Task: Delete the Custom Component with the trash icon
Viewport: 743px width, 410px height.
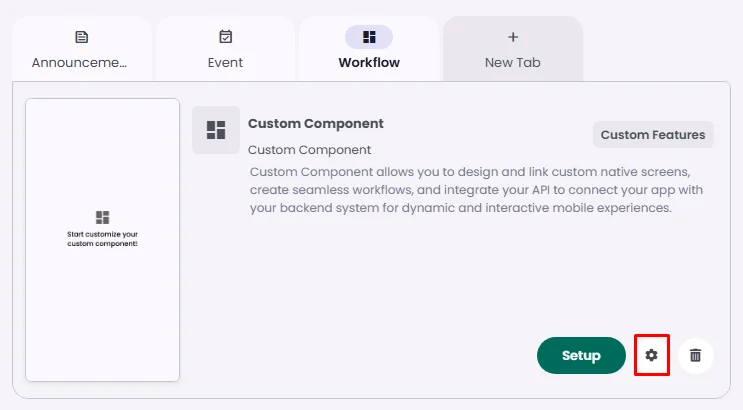Action: [696, 355]
